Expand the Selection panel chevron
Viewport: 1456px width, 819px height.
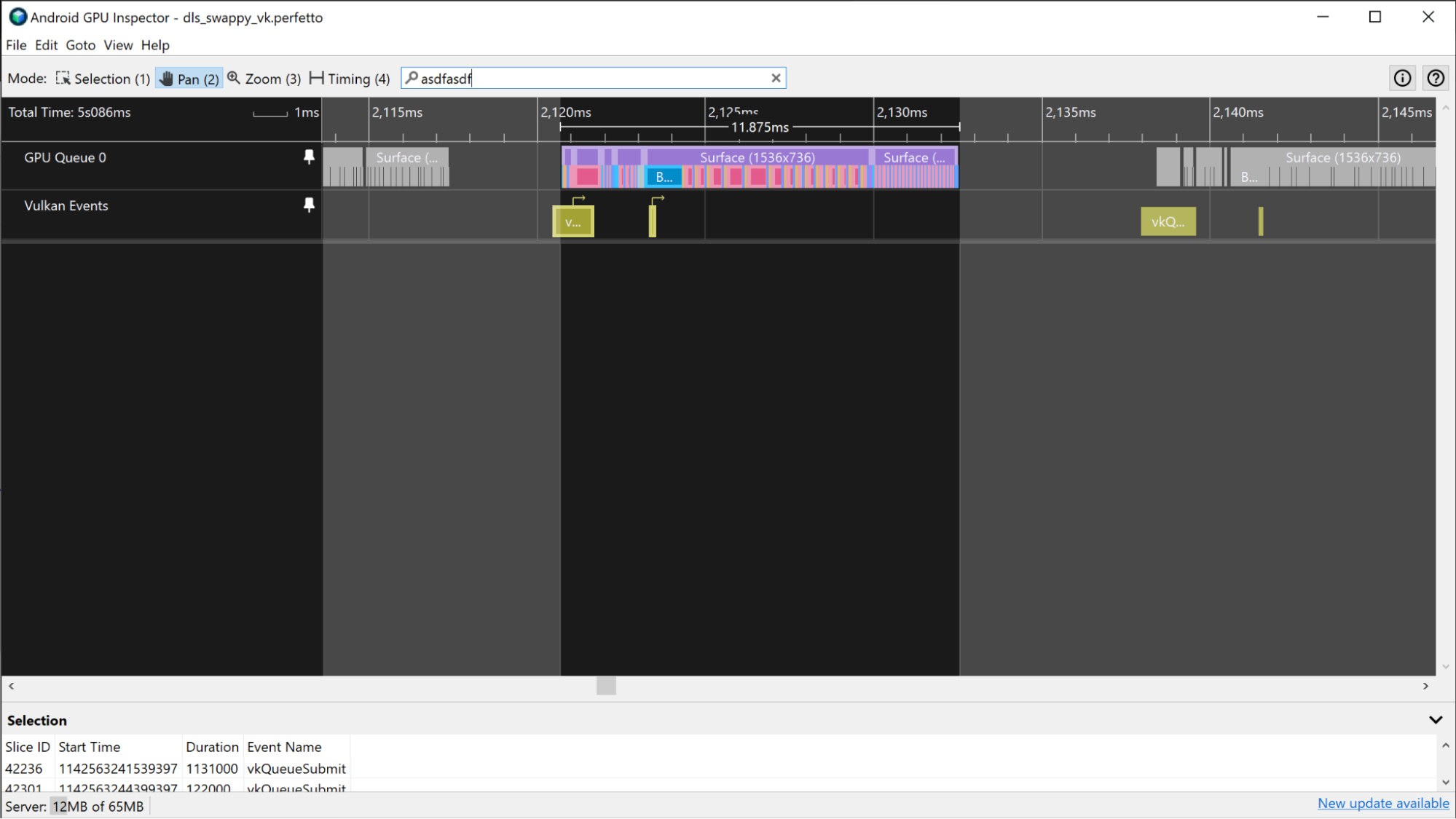[x=1435, y=720]
